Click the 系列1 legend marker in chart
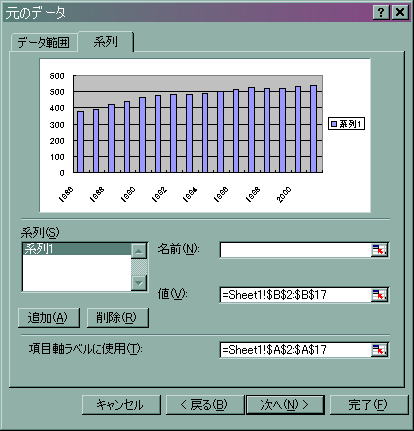 (x=334, y=124)
